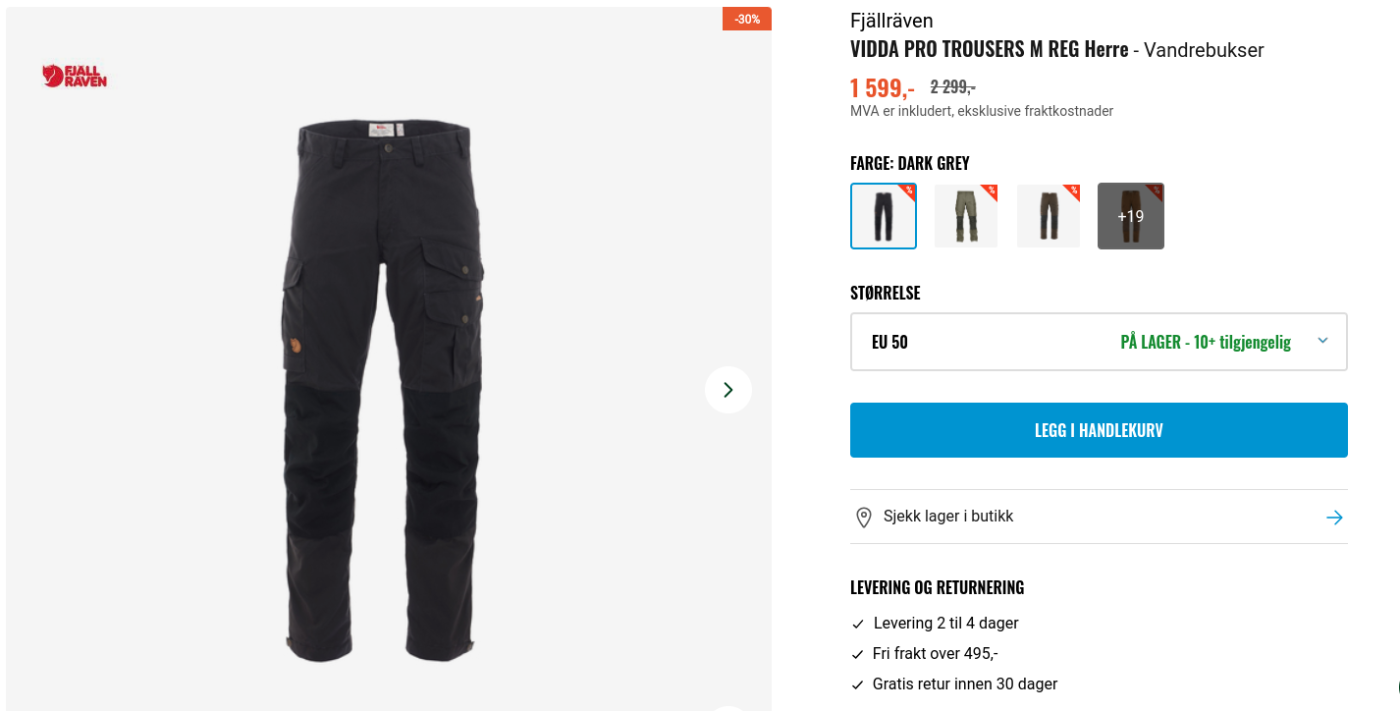
Task: Click checkmark next to Levering 2 til 4 dager
Action: point(858,624)
